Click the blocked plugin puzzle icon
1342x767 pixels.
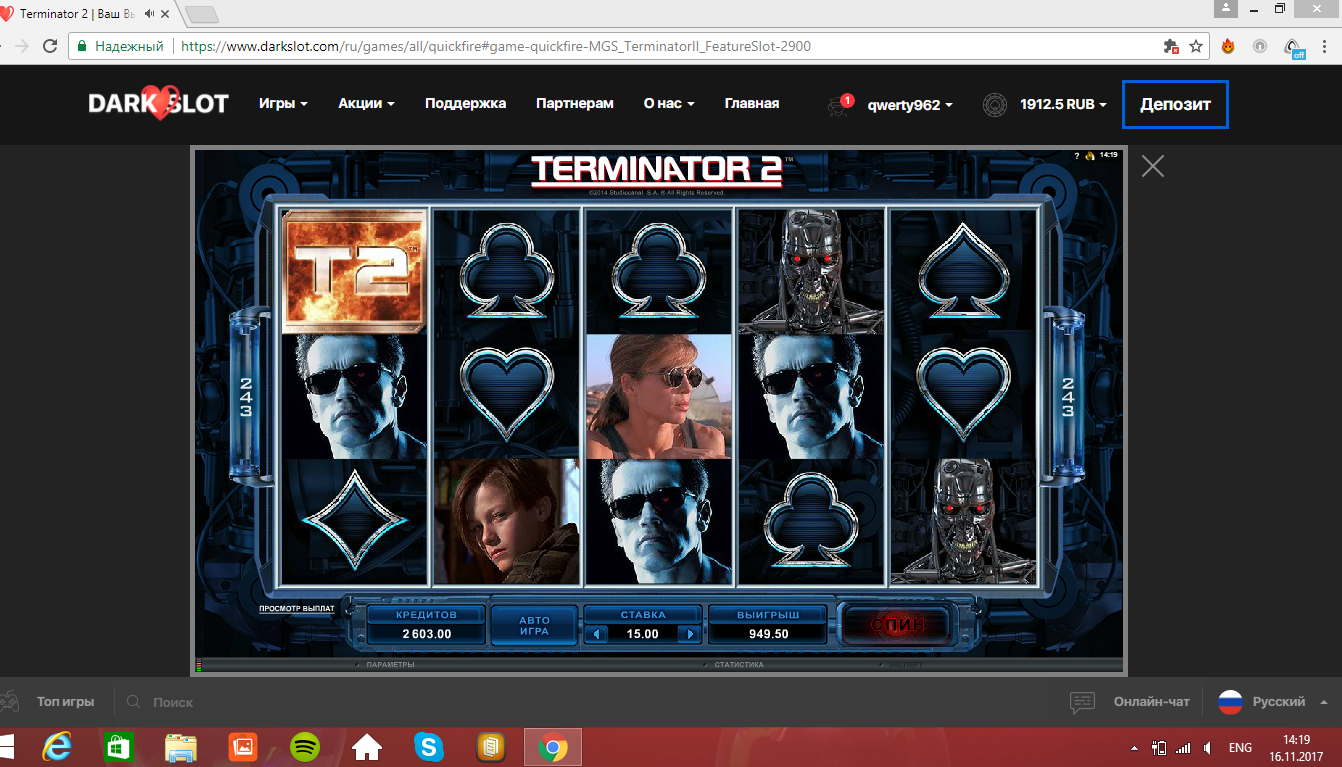(1171, 46)
